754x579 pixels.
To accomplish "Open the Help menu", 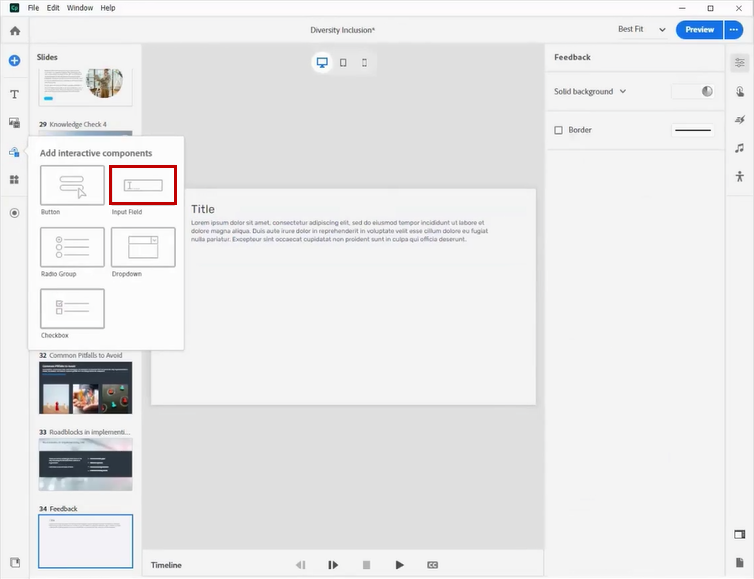I will tap(108, 8).
